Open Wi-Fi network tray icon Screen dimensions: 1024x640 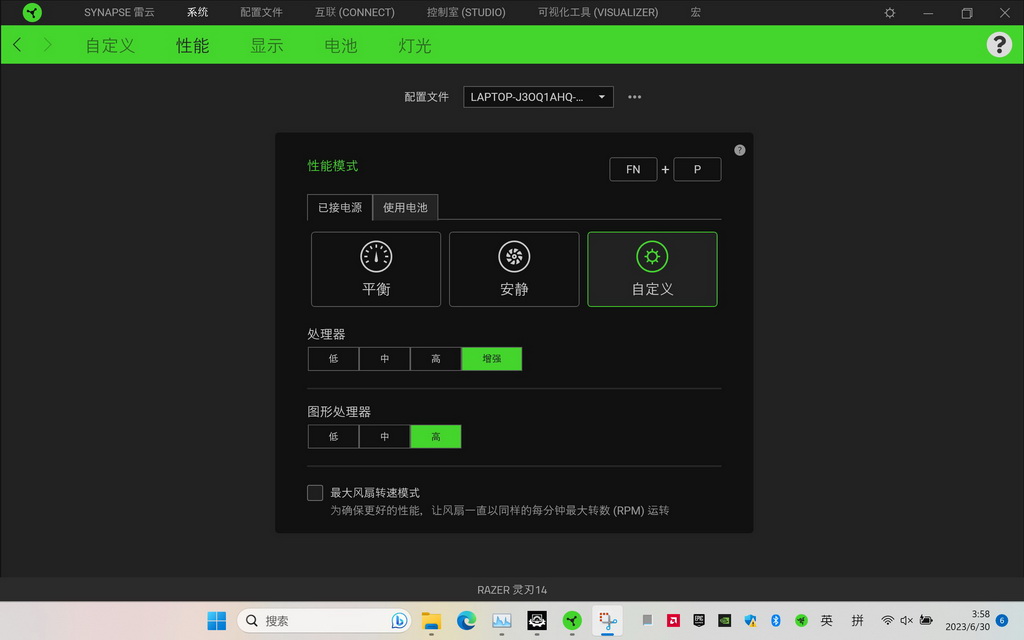pos(887,620)
